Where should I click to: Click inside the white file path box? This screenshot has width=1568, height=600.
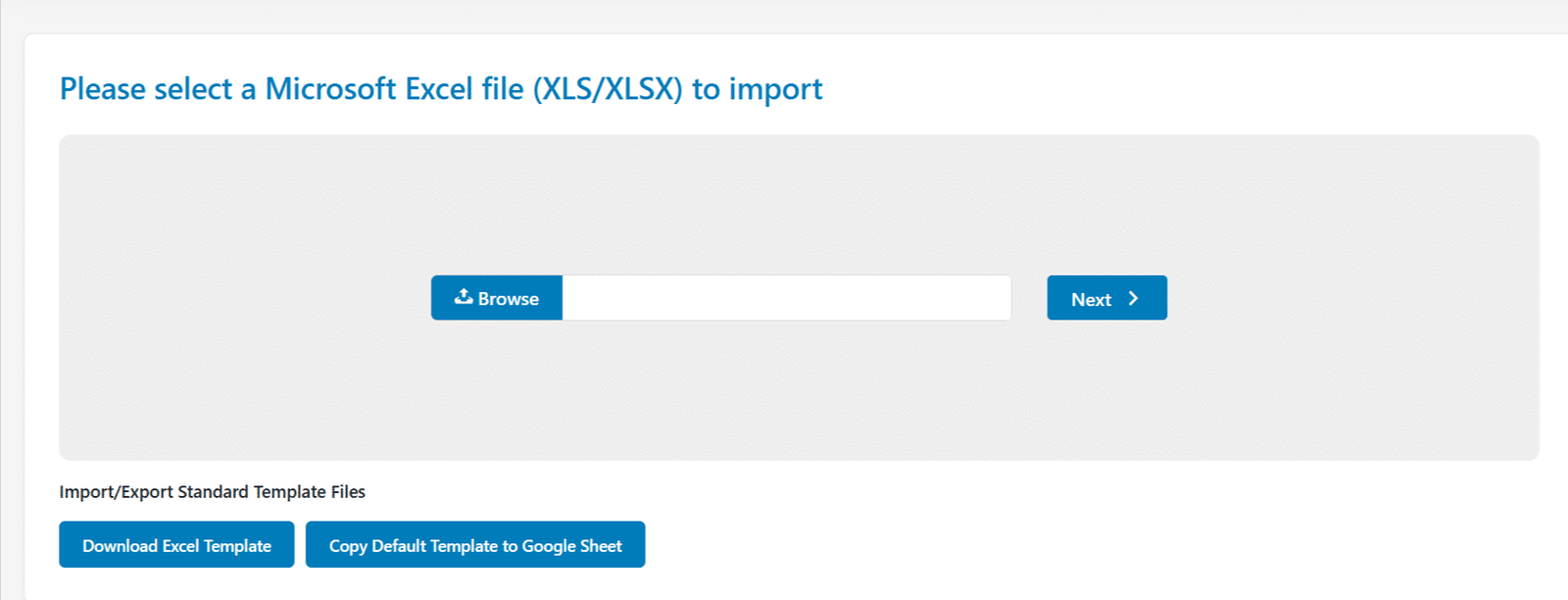point(787,298)
